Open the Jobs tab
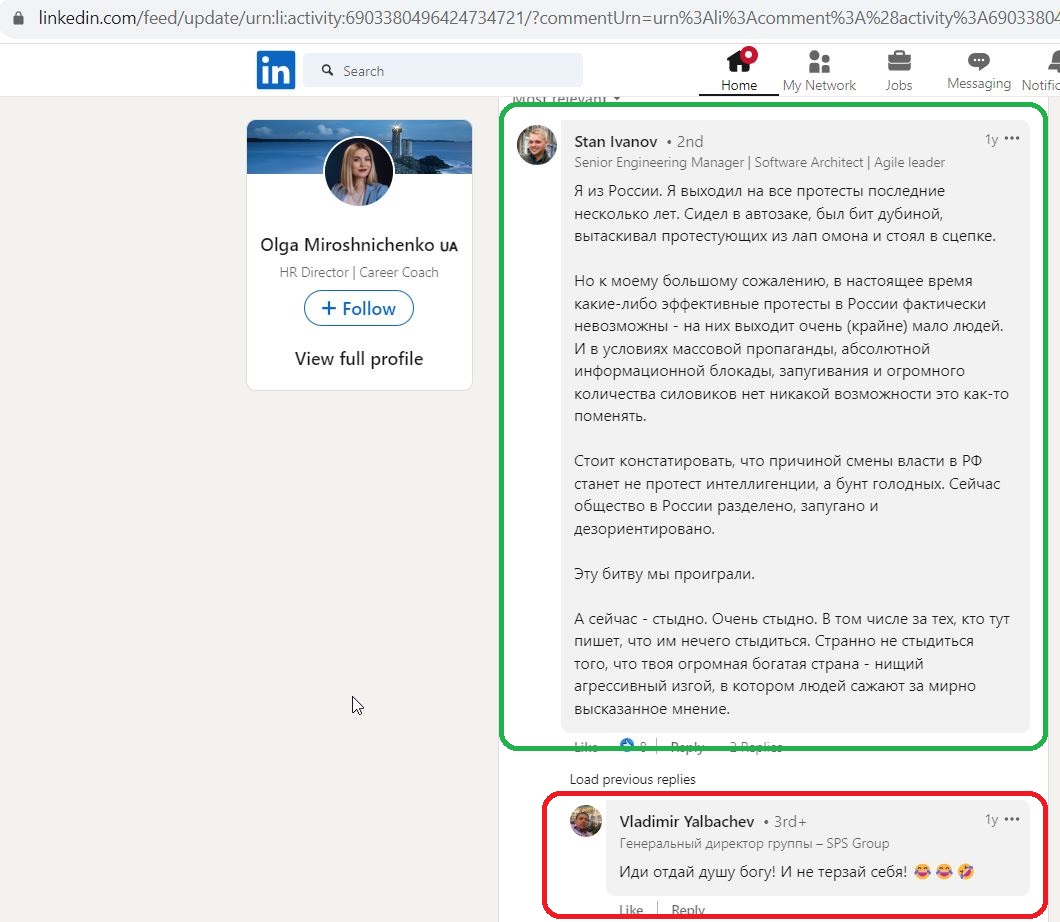 (x=898, y=70)
